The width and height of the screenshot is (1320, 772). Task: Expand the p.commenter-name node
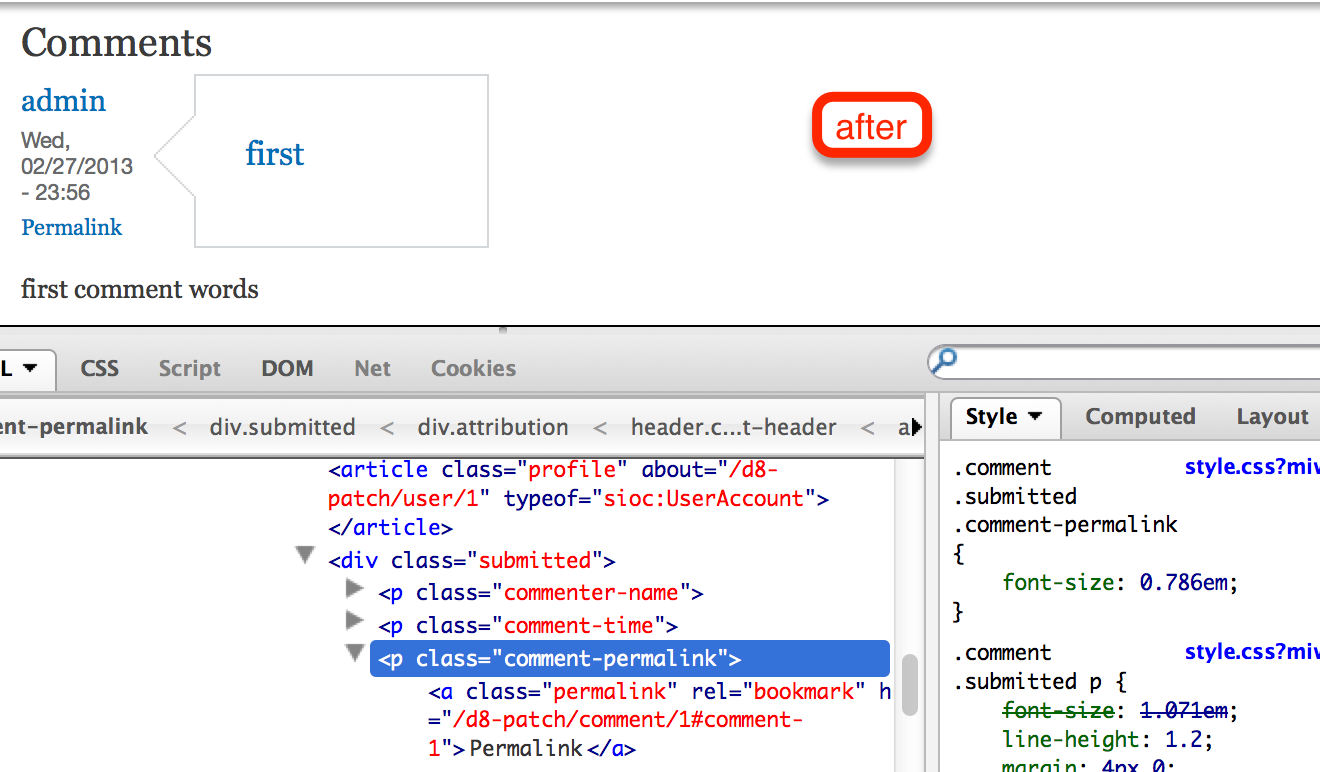[x=355, y=589]
